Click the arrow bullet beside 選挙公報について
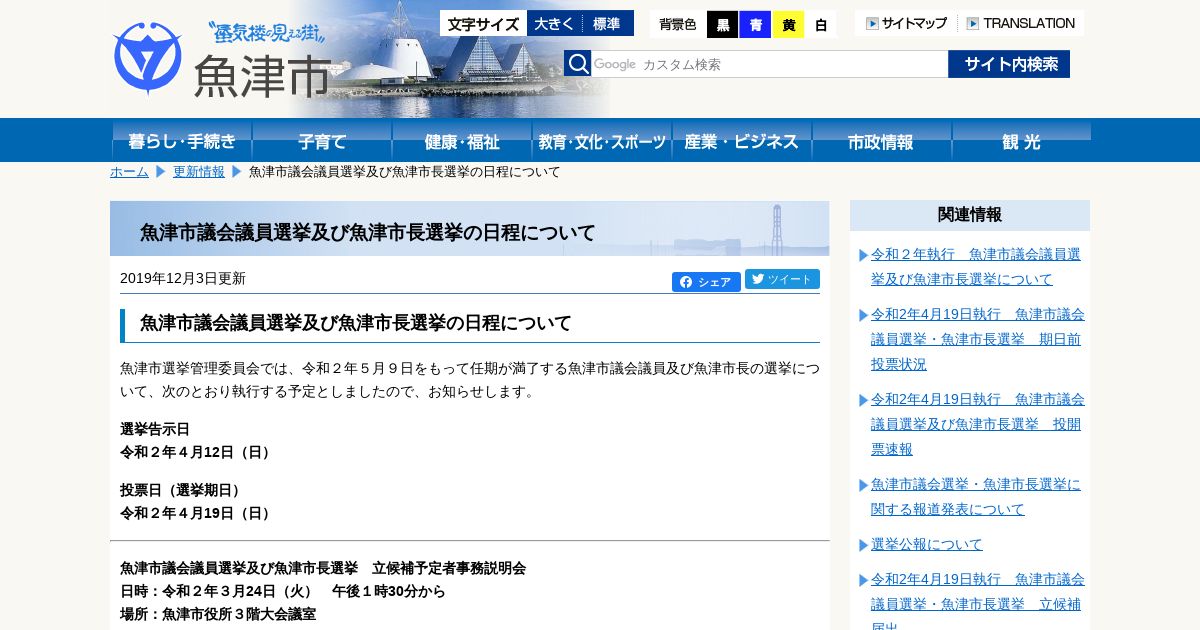 pyautogui.click(x=863, y=545)
